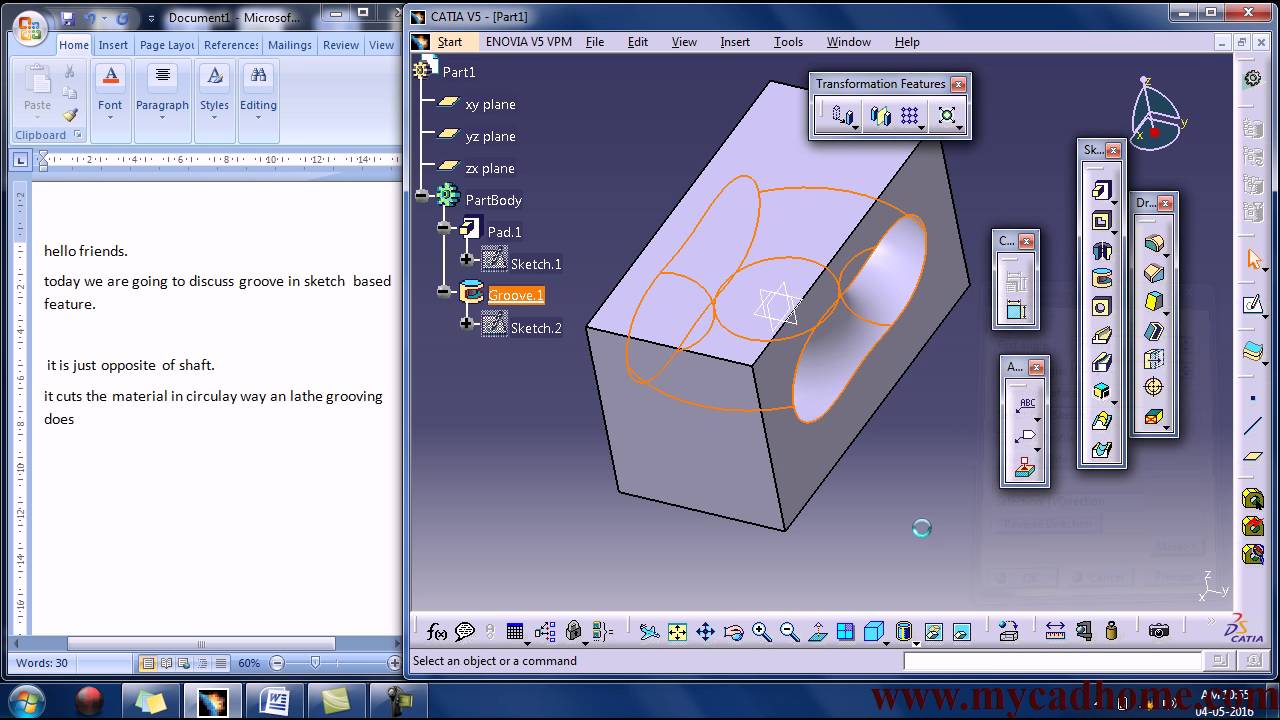Switch to Print Layout view in Word
This screenshot has width=1280, height=720.
click(x=149, y=663)
